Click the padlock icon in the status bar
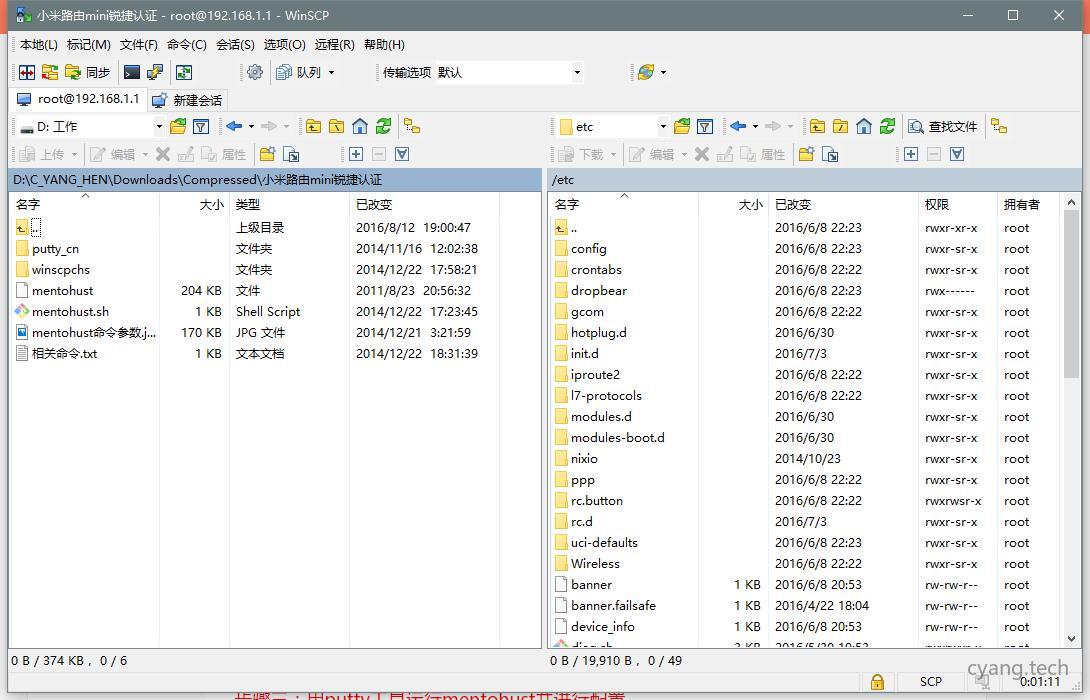 pyautogui.click(x=877, y=681)
